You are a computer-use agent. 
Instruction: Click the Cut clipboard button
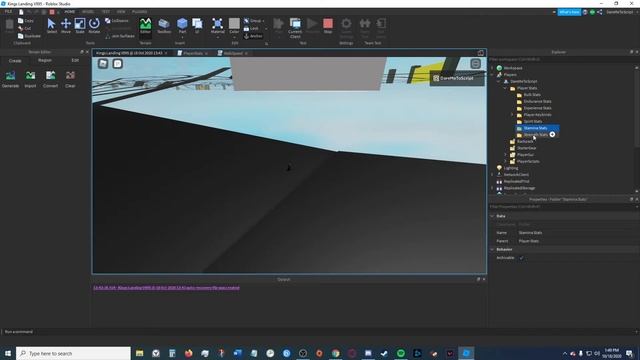pyautogui.click(x=25, y=28)
